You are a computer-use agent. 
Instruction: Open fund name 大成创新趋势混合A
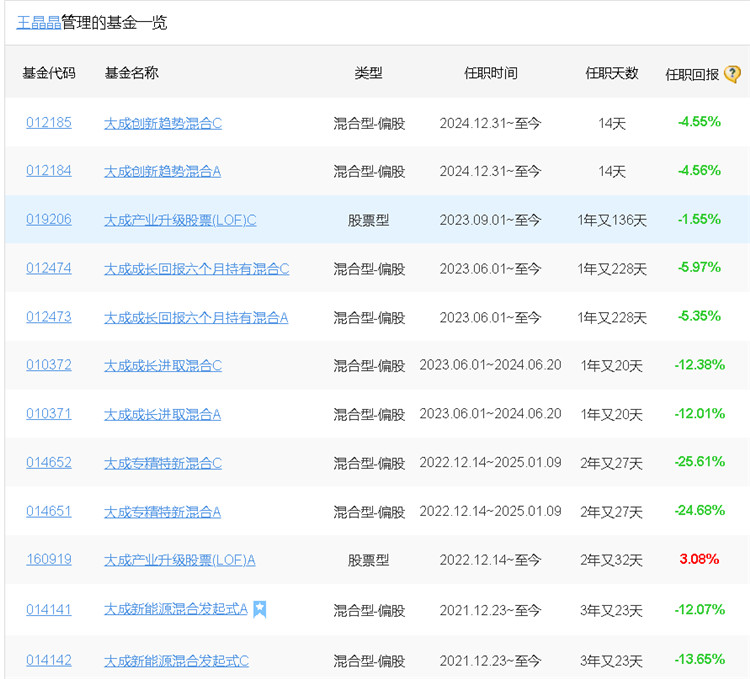(163, 171)
